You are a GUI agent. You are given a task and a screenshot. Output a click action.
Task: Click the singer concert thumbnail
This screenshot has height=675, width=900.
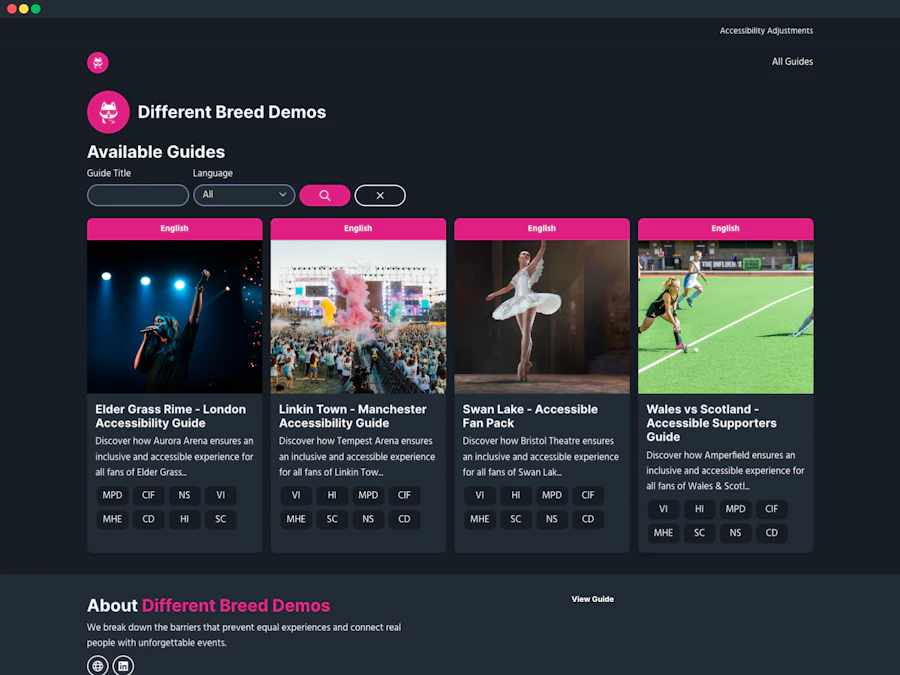[174, 317]
